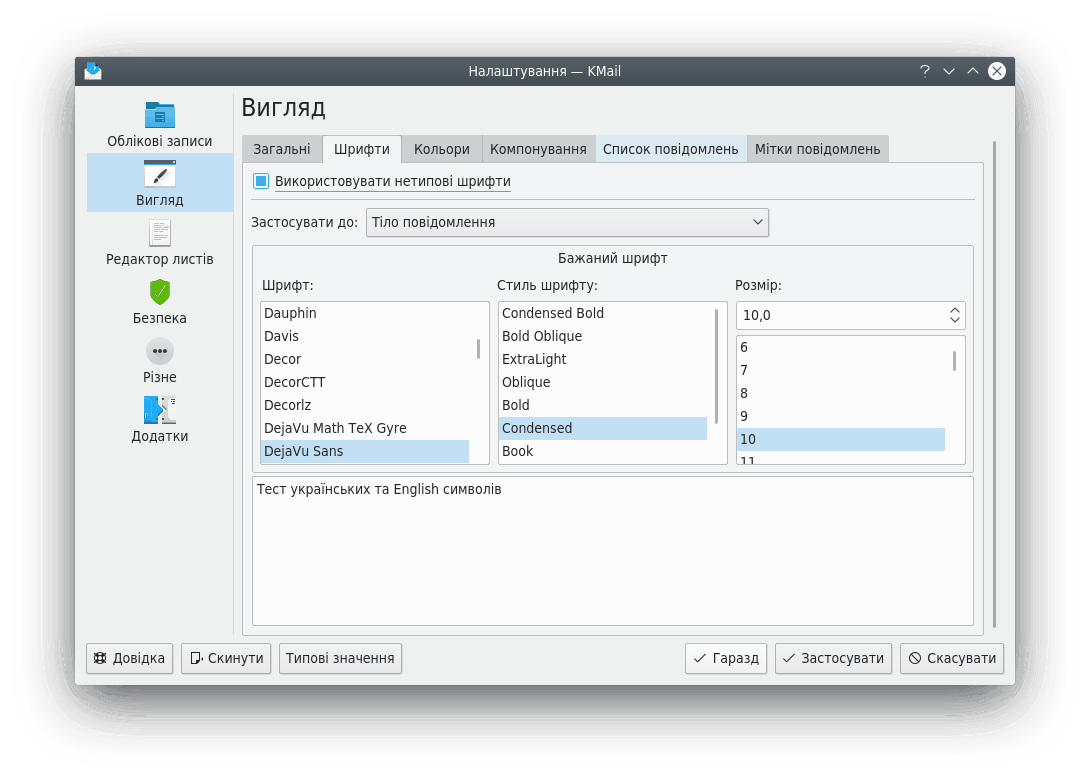Image resolution: width=1090 pixels, height=778 pixels.
Task: Click the font preview text field
Action: pyautogui.click(x=612, y=550)
